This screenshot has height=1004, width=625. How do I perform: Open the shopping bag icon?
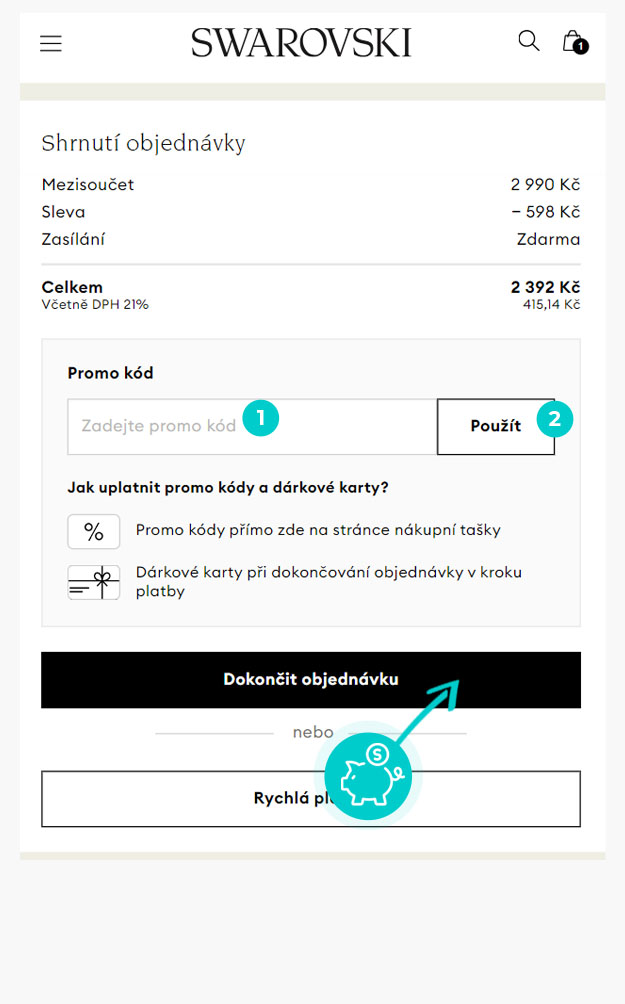click(x=571, y=40)
